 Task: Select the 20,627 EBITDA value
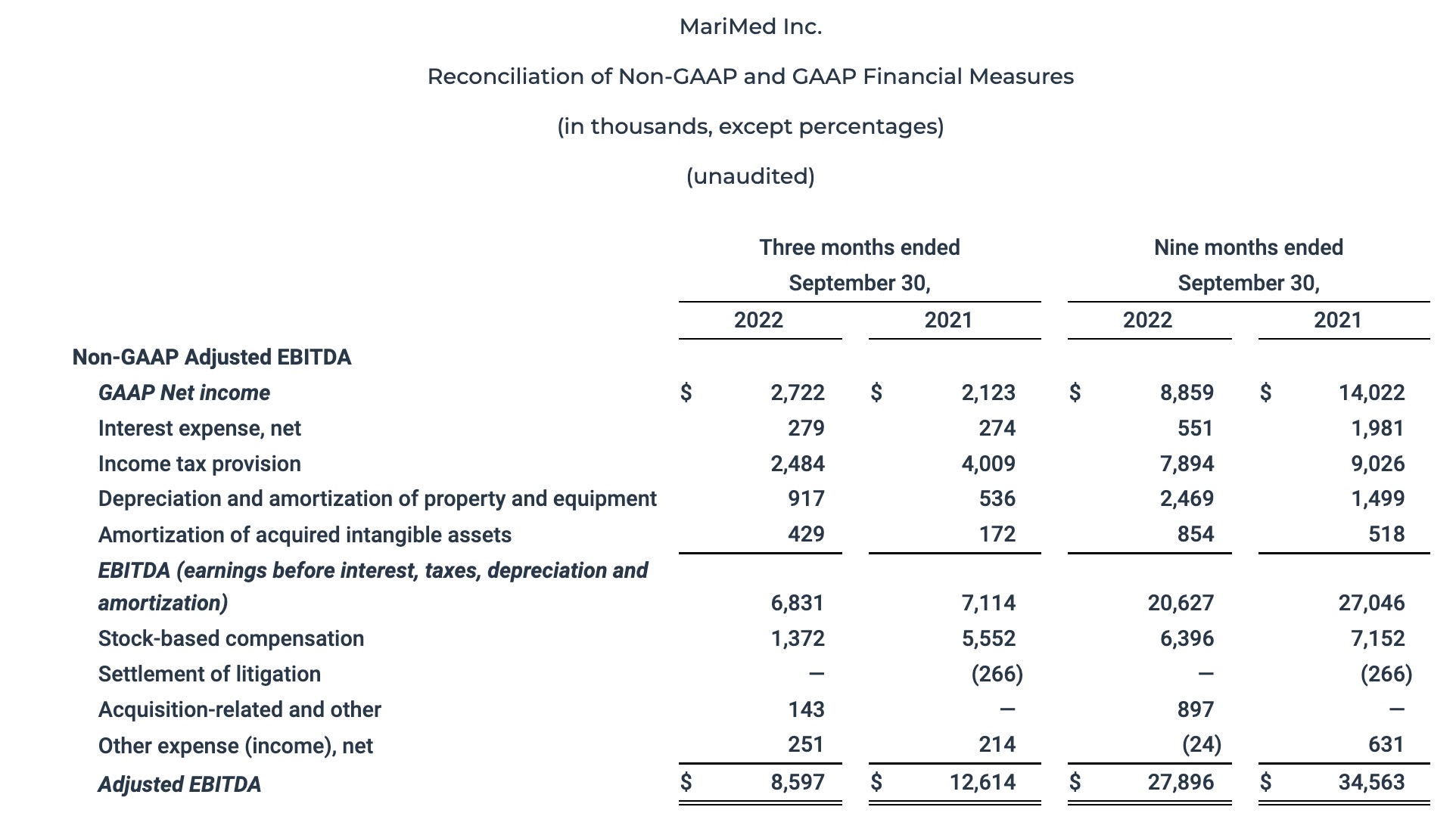point(1181,603)
